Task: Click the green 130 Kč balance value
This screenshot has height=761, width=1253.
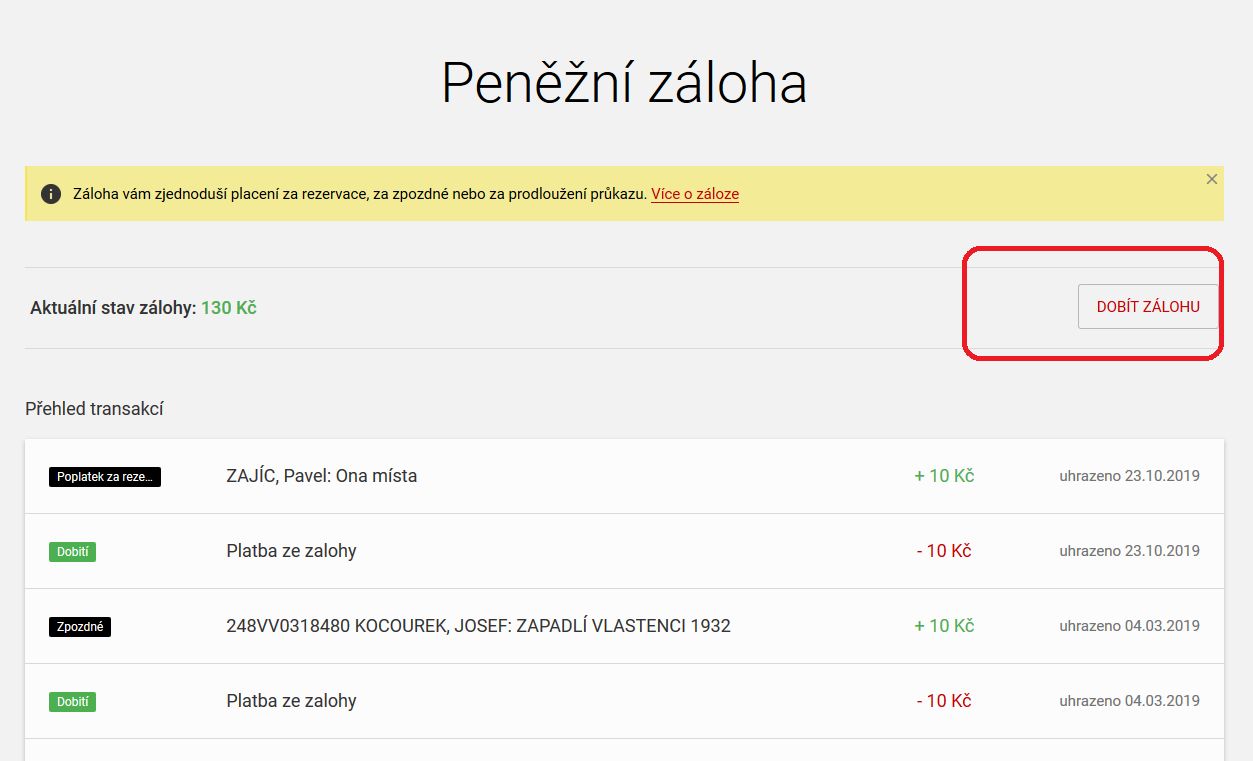Action: 229,308
